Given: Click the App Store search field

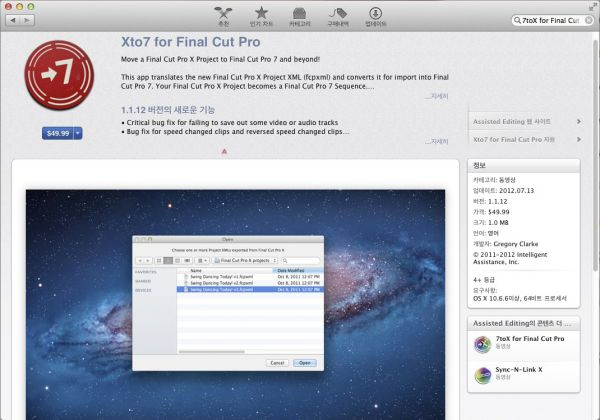Looking at the screenshot, I should click(551, 20).
